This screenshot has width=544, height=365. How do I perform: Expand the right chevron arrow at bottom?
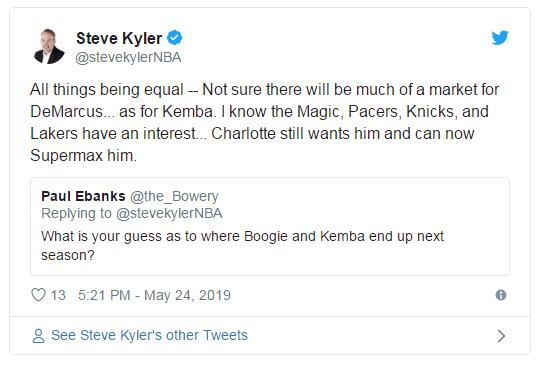[x=501, y=336]
